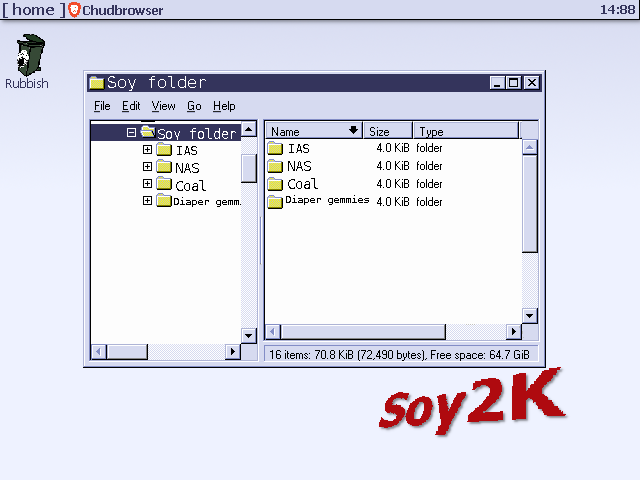Click the 'Coal' file name in list
Image resolution: width=640 pixels, height=480 pixels.
click(x=302, y=184)
